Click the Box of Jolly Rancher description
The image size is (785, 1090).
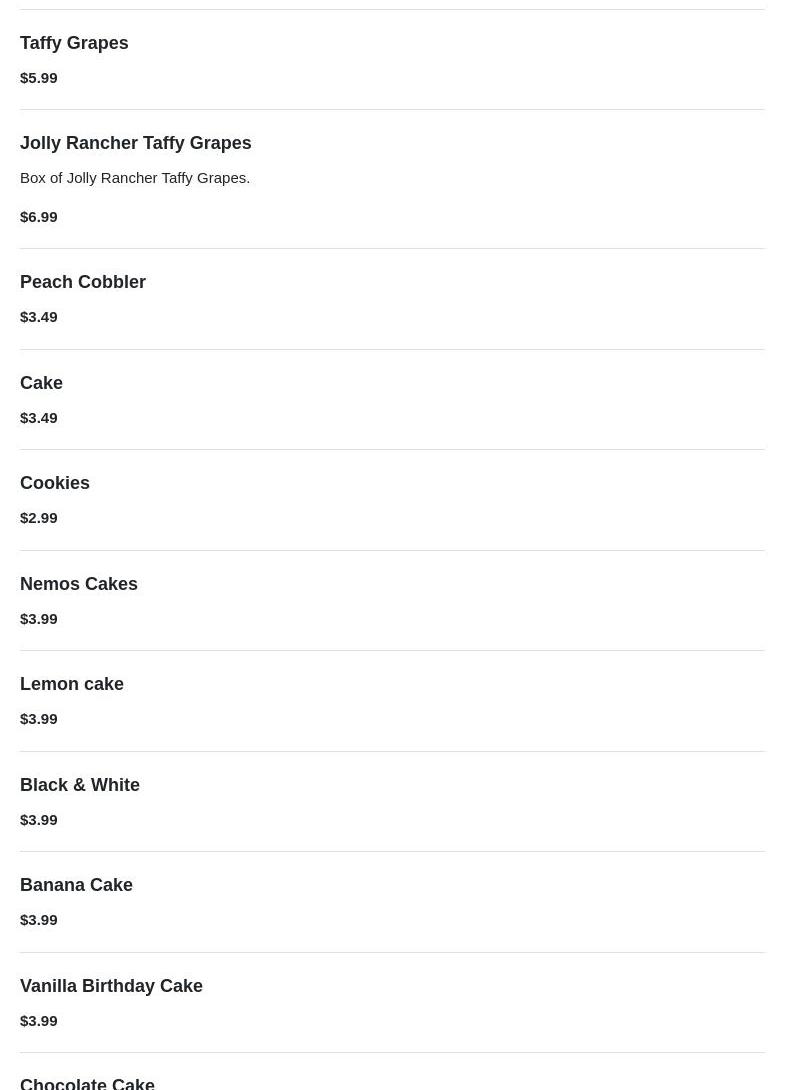(x=135, y=178)
